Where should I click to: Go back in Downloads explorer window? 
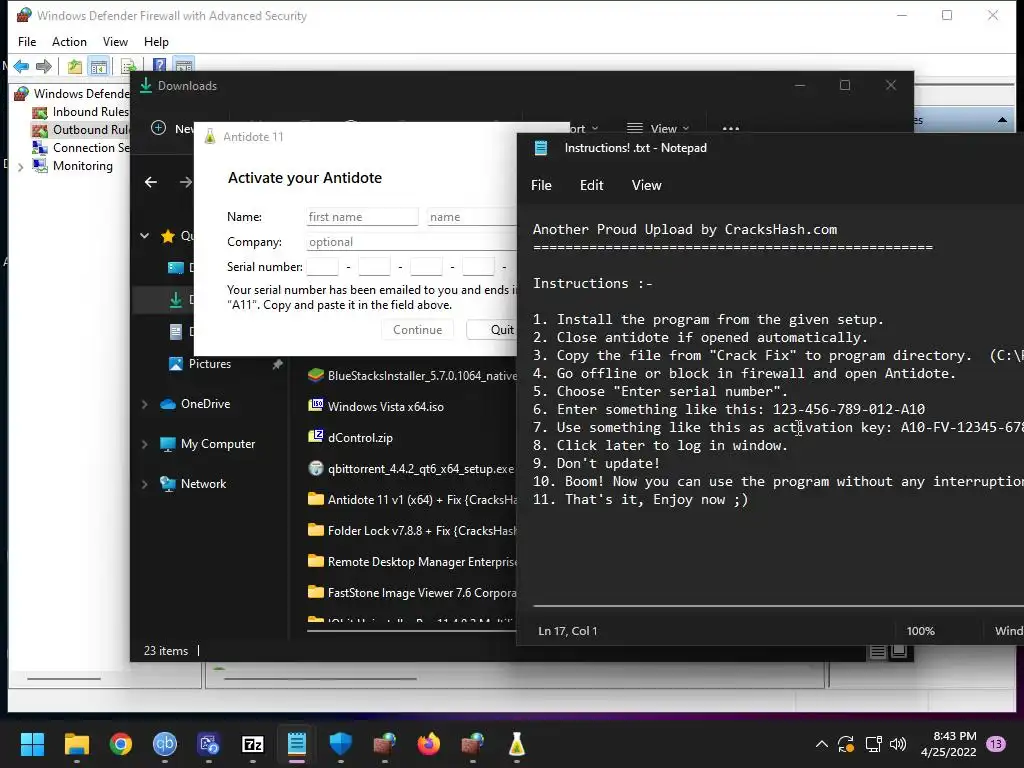(x=151, y=182)
